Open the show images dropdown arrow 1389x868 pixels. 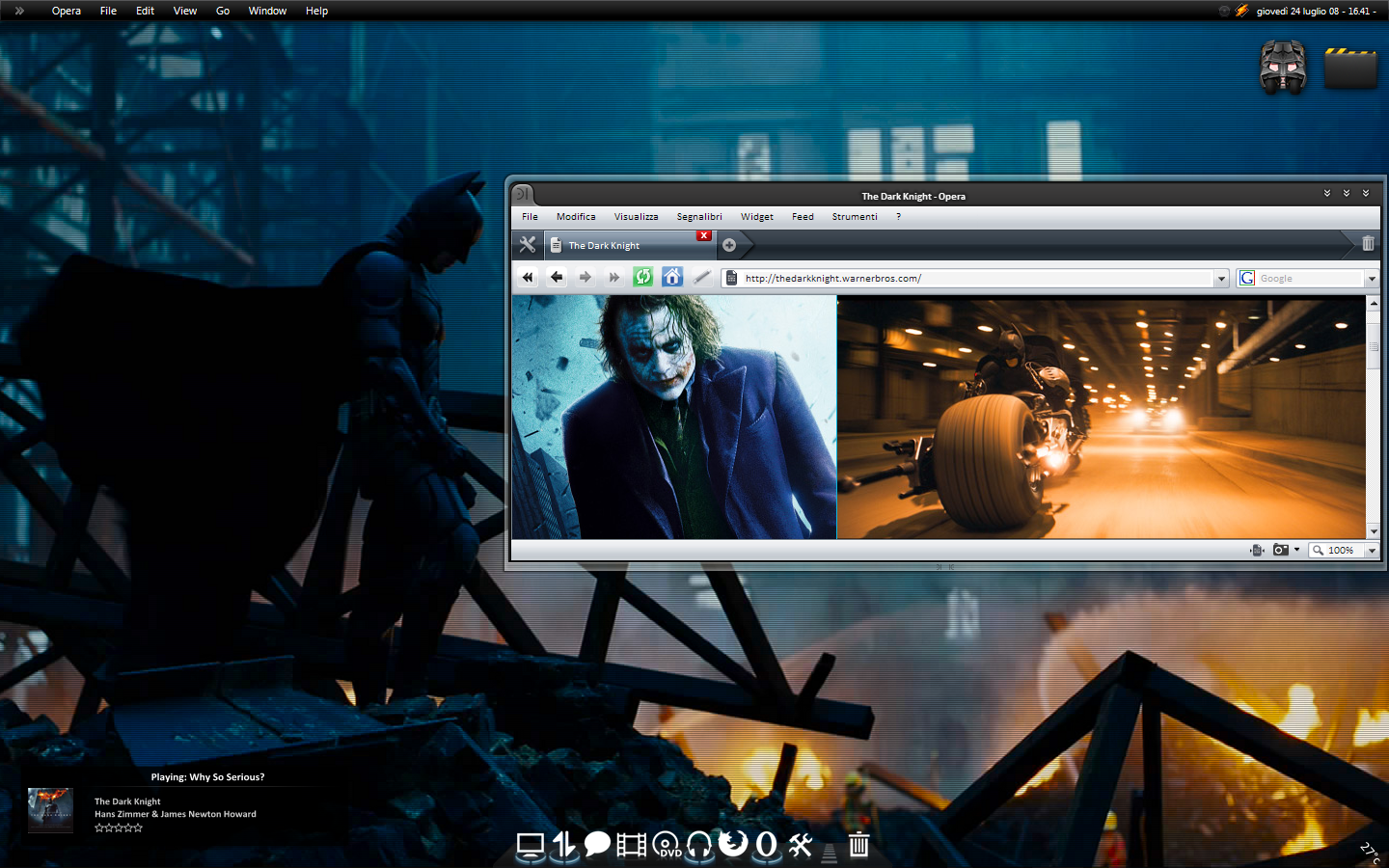coord(1296,550)
